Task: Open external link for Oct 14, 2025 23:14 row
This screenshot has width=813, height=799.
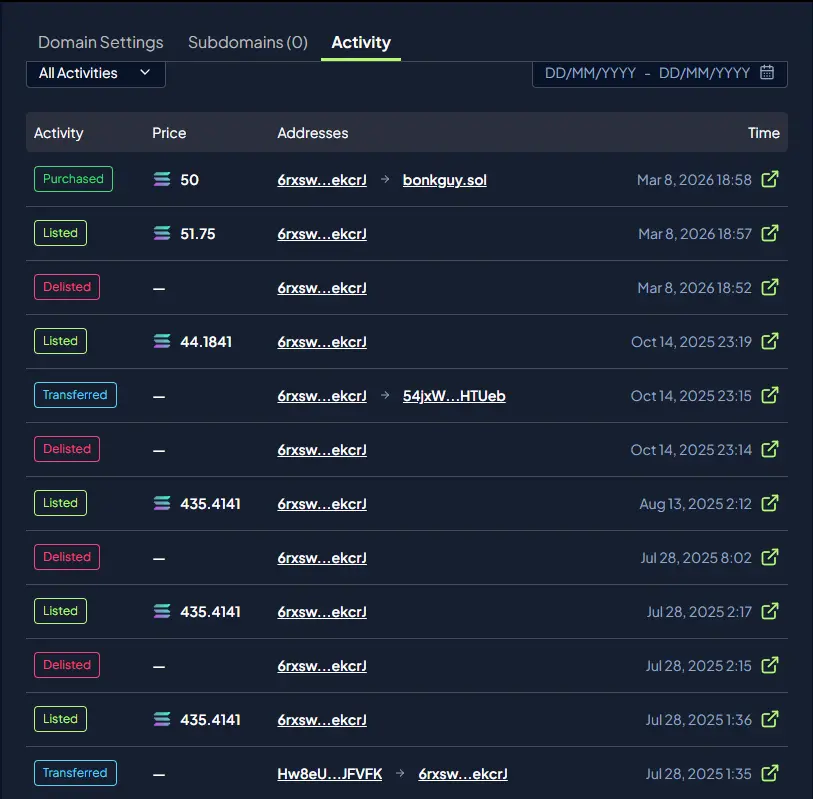Action: tap(769, 449)
